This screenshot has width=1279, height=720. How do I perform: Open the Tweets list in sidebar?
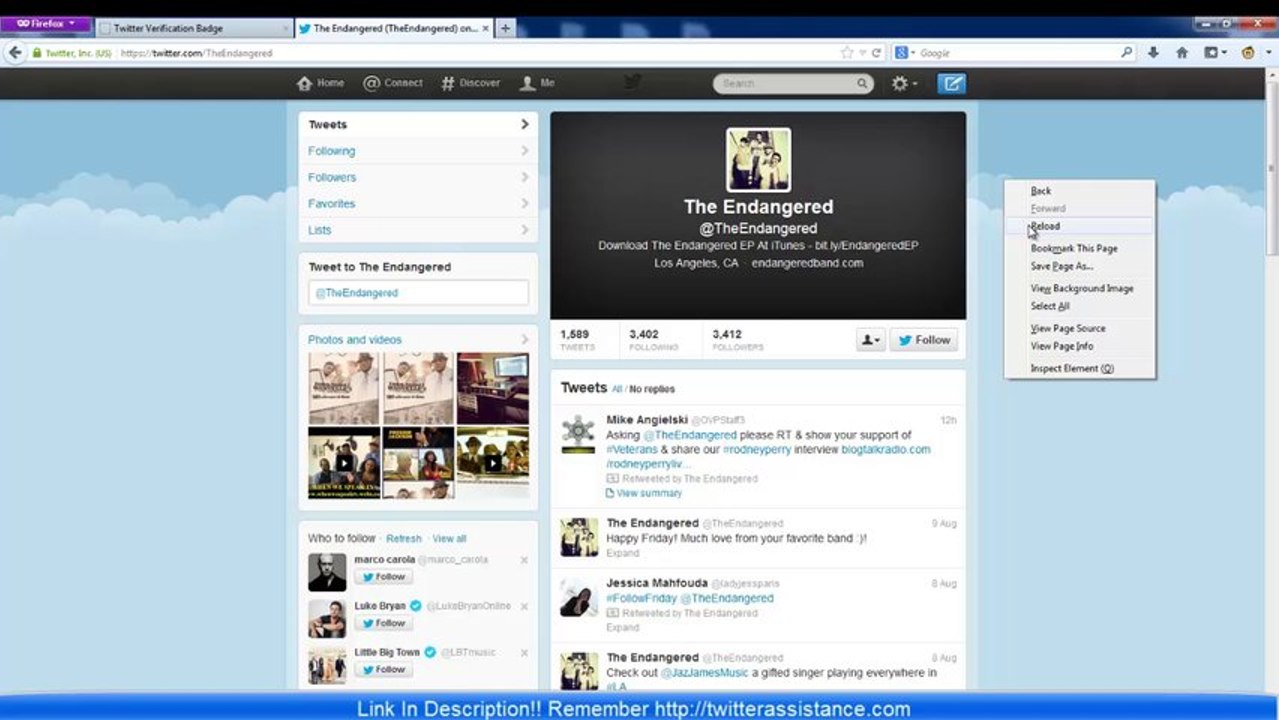[x=418, y=125]
